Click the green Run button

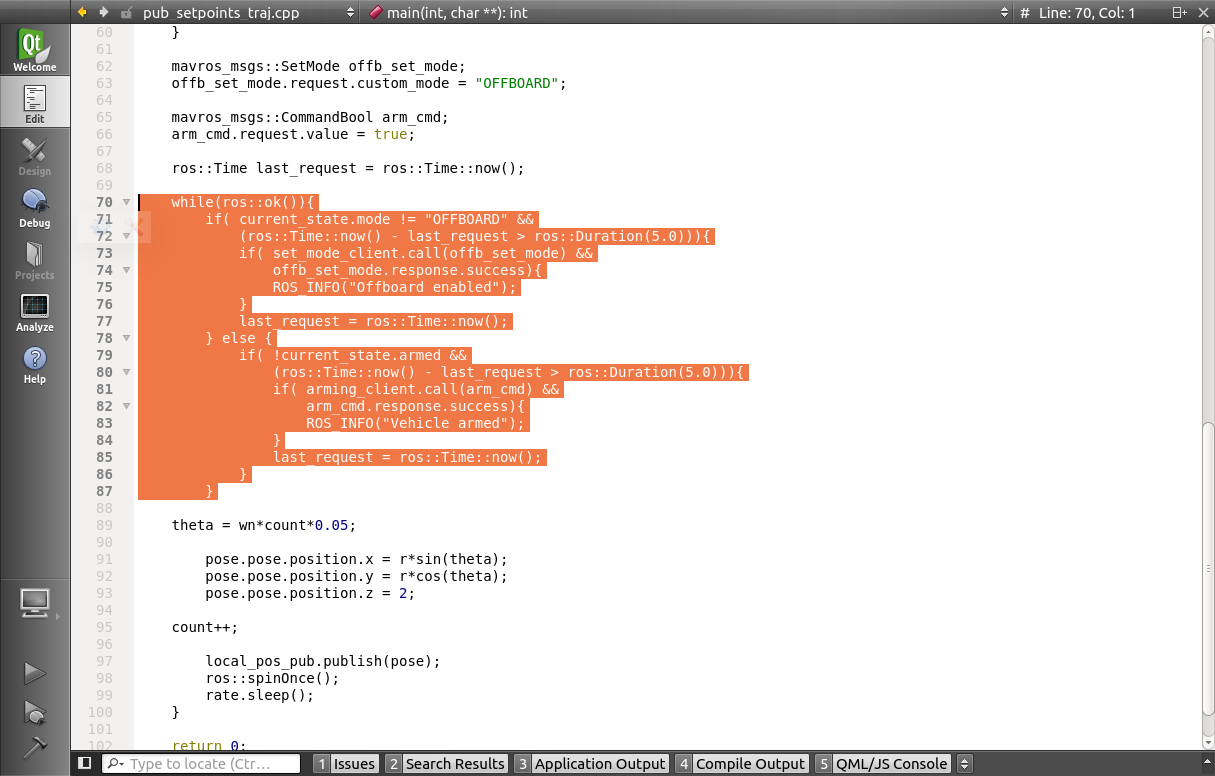pyautogui.click(x=35, y=674)
